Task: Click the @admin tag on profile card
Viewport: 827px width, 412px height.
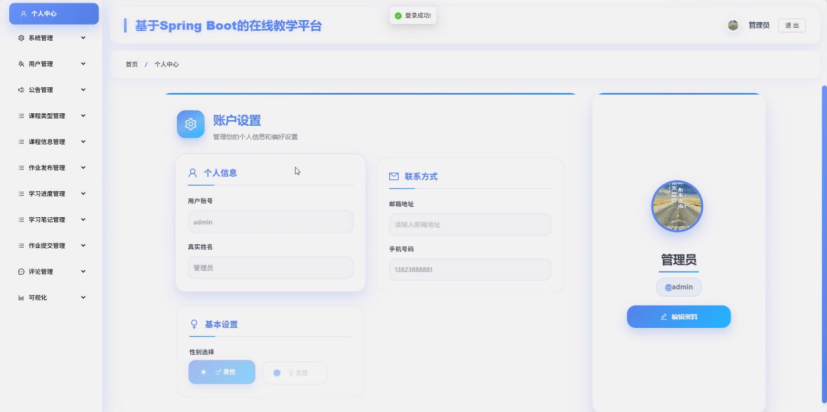Action: click(679, 287)
